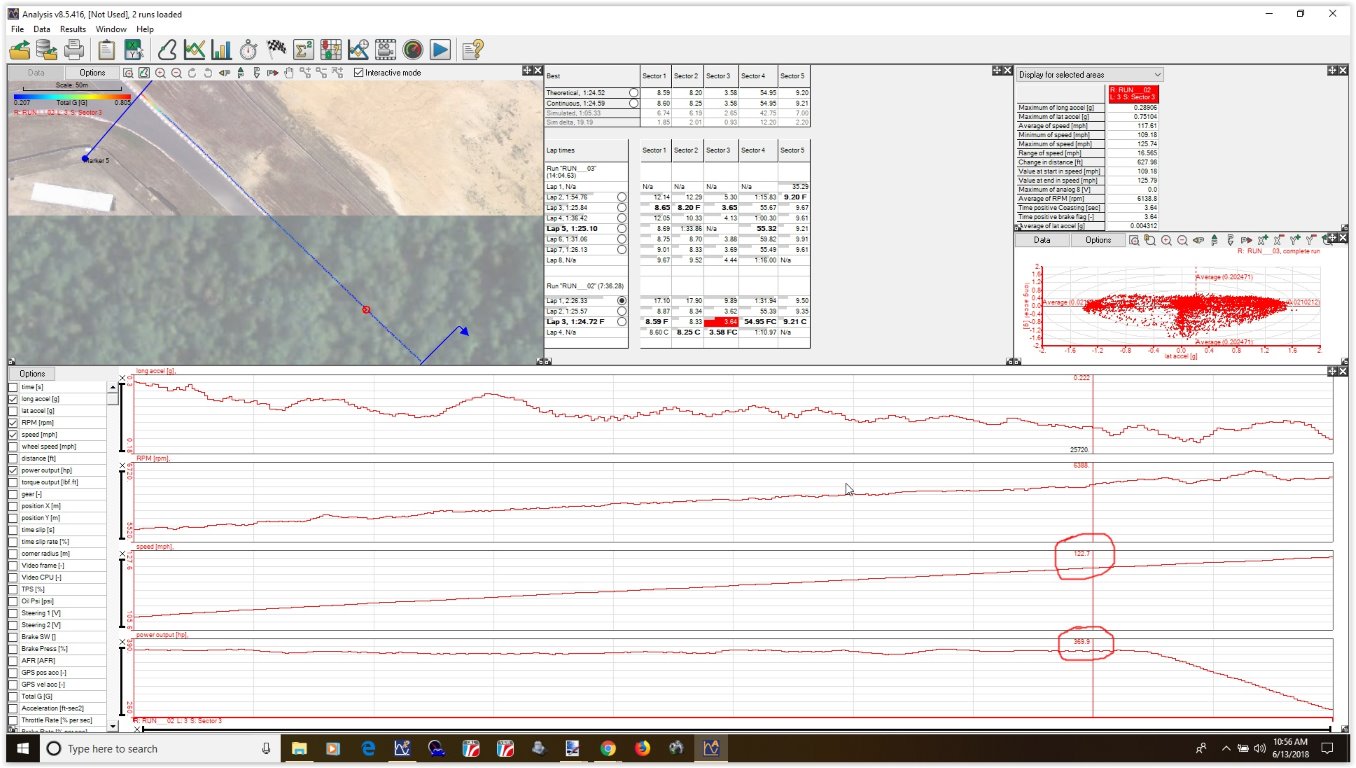The image size is (1356, 768).
Task: Click red marker on track map
Action: (x=366, y=310)
